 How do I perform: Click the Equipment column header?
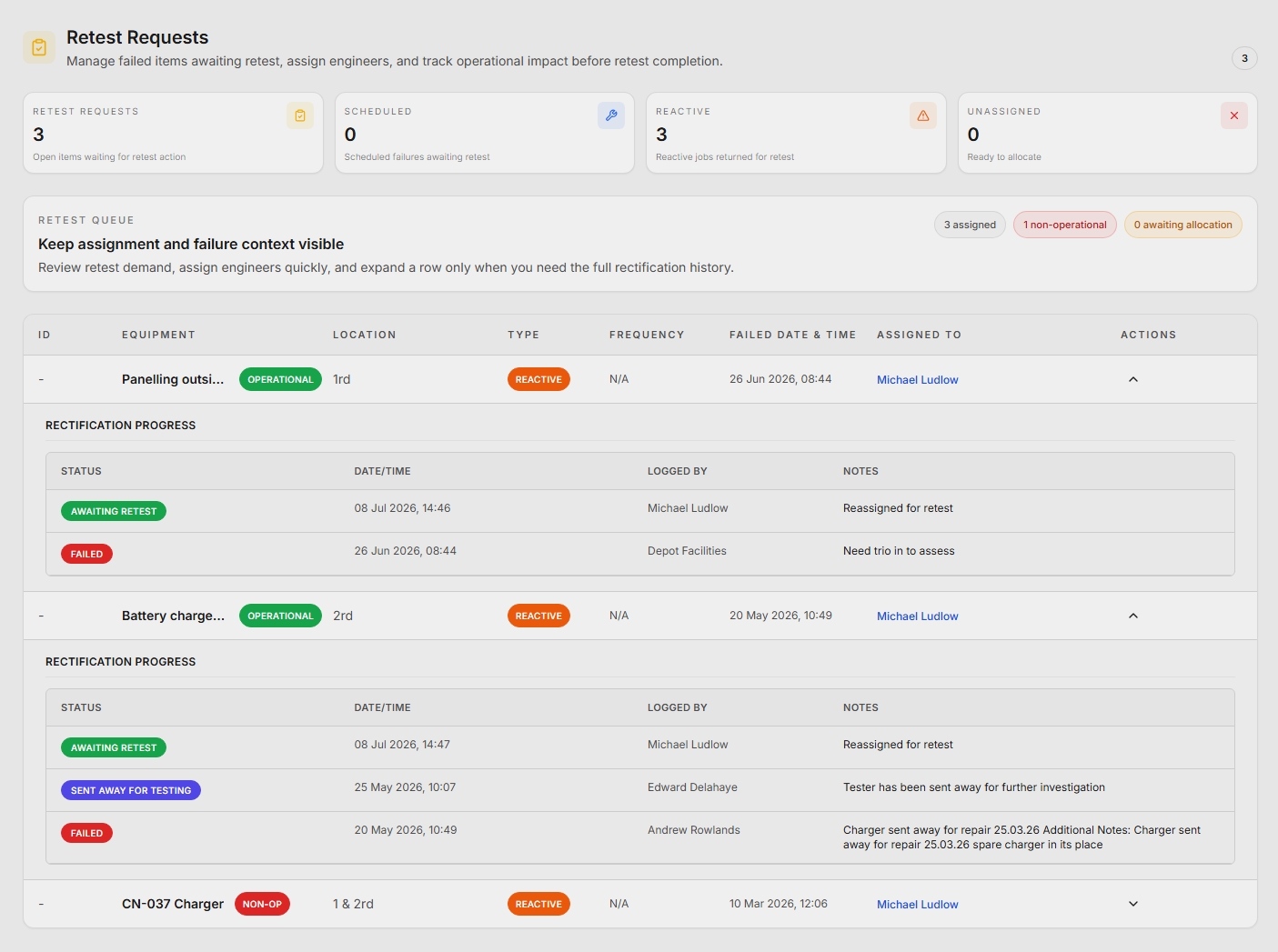point(158,335)
